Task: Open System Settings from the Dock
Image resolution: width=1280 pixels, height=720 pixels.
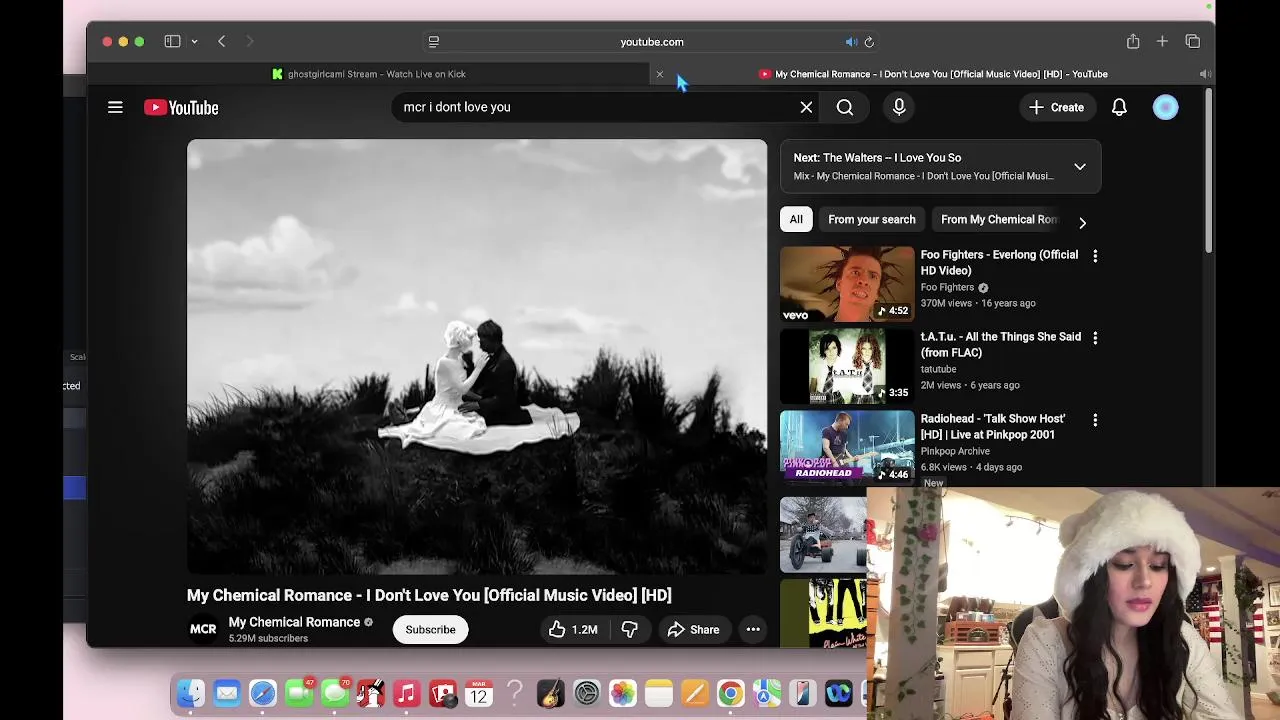Action: [x=587, y=693]
